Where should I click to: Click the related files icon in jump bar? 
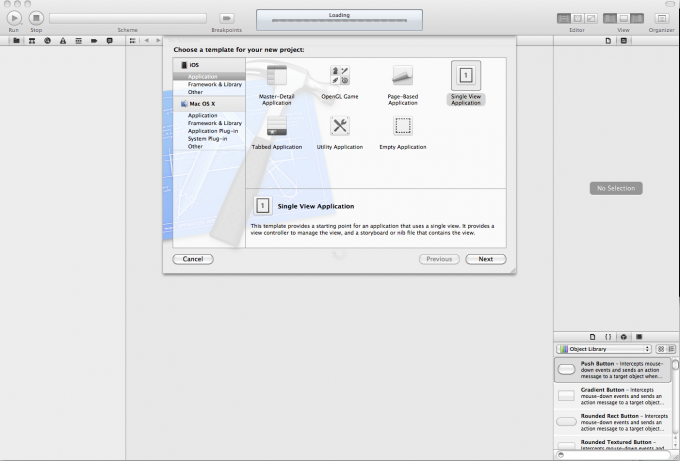tap(133, 40)
